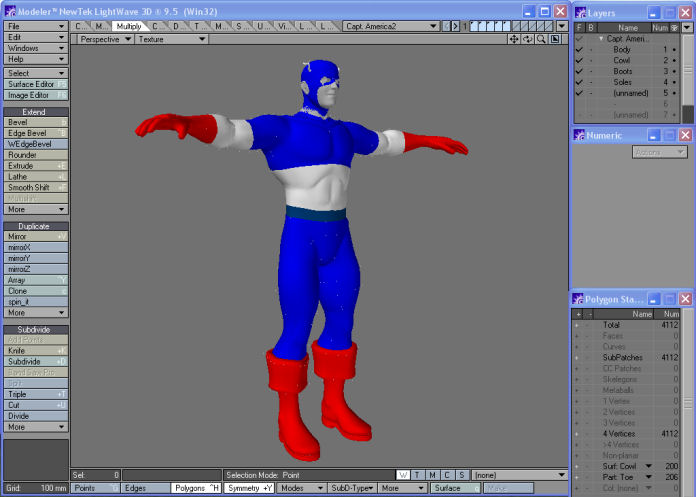Select Polygons selection mode
The image size is (696, 497).
click(196, 488)
